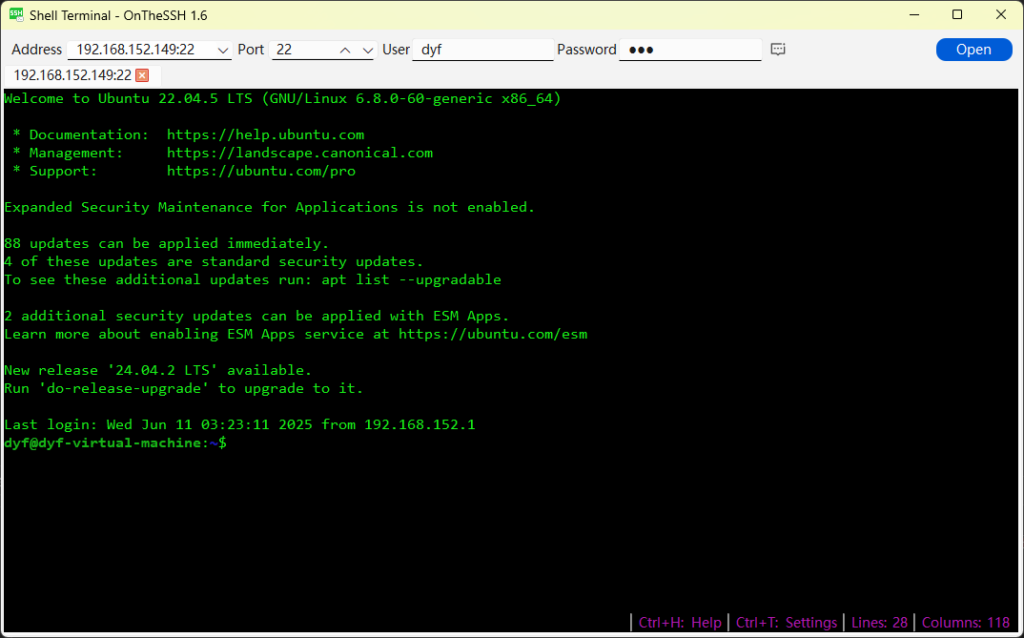Click Ctrl+H: Help in status bar
The height and width of the screenshot is (638, 1024).
(x=680, y=622)
